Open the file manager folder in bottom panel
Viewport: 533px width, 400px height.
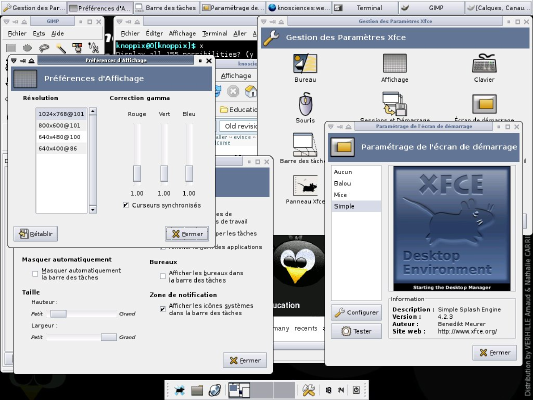(x=197, y=390)
